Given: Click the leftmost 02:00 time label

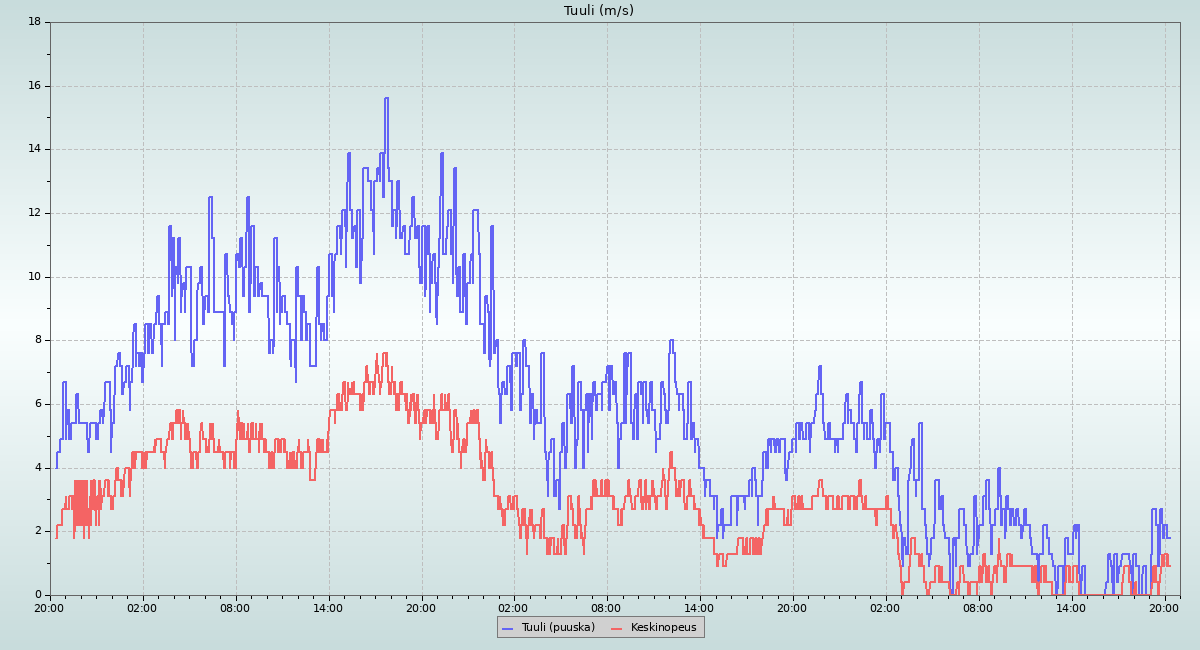Looking at the screenshot, I should tap(142, 607).
